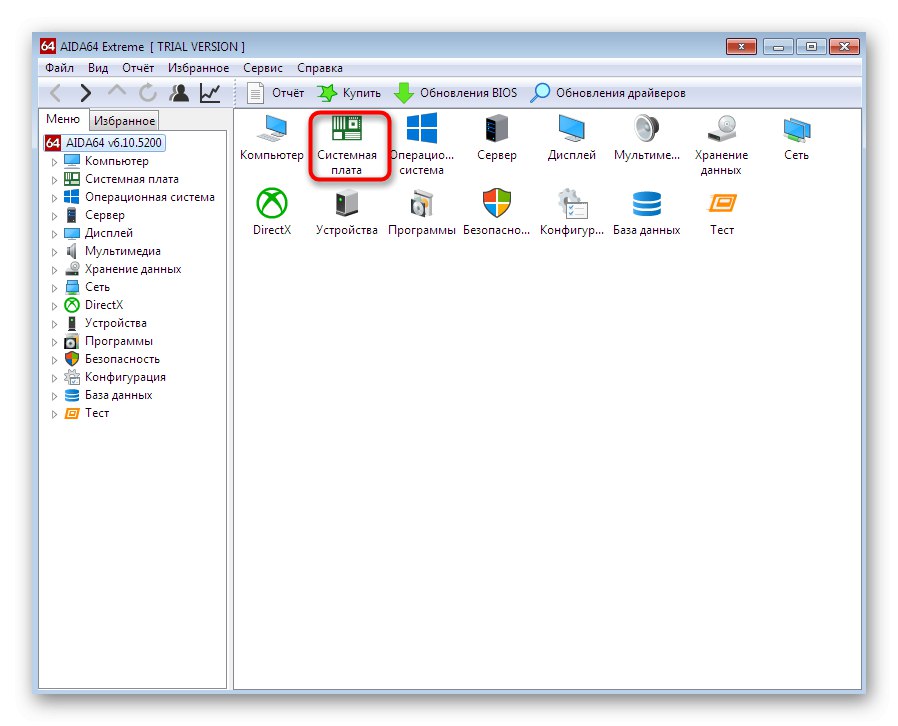This screenshot has height=726, width=898.
Task: Select AIDA64 v6.10.5200 root tree item
Action: coord(105,143)
